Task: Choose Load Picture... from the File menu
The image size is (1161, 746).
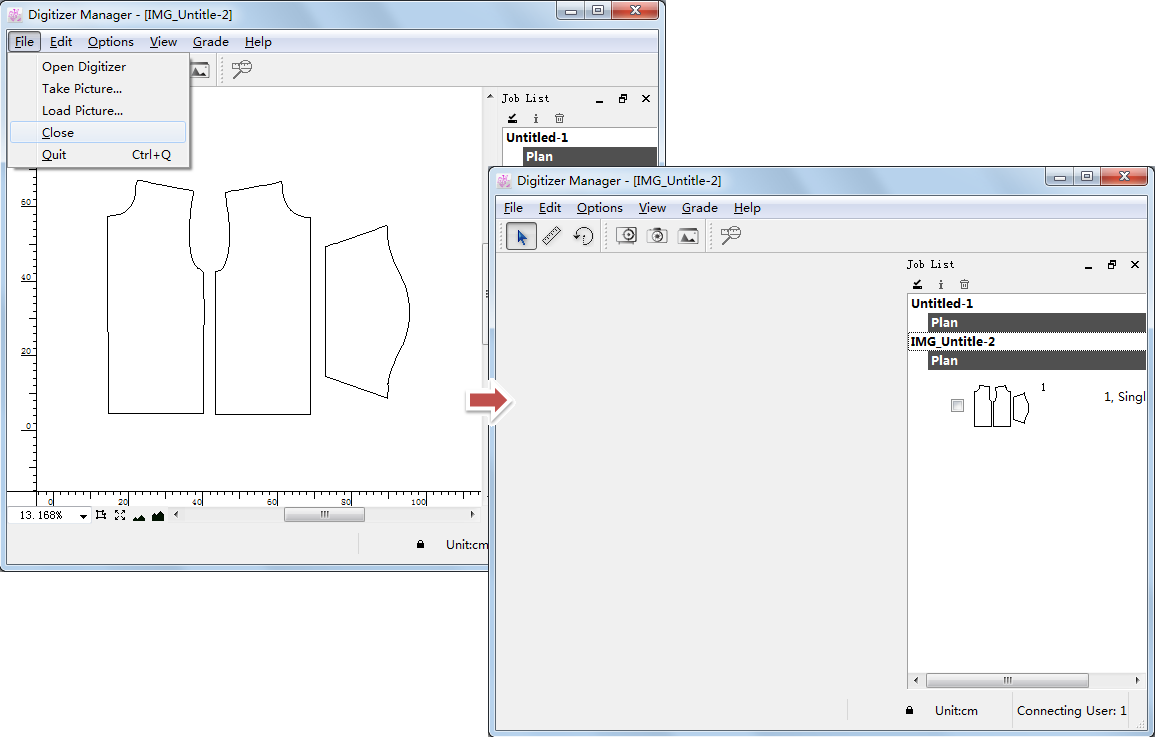Action: point(82,111)
